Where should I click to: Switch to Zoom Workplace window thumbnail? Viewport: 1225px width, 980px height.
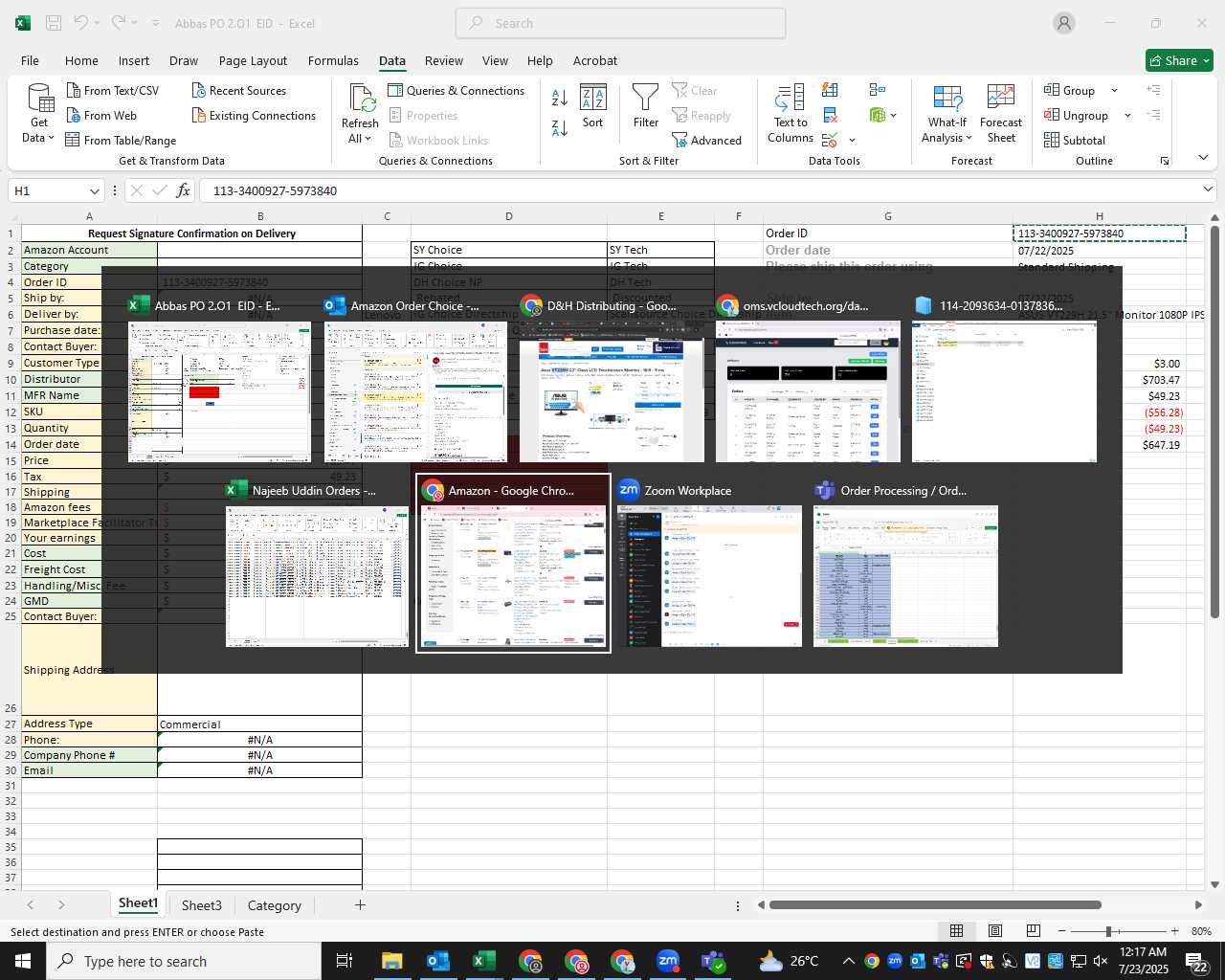coord(709,564)
